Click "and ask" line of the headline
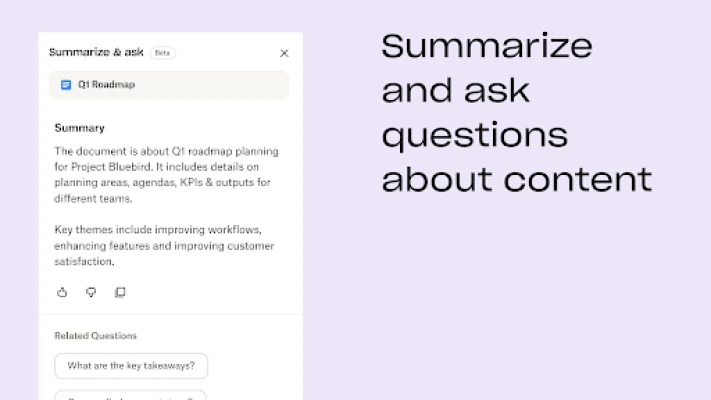 pos(455,90)
